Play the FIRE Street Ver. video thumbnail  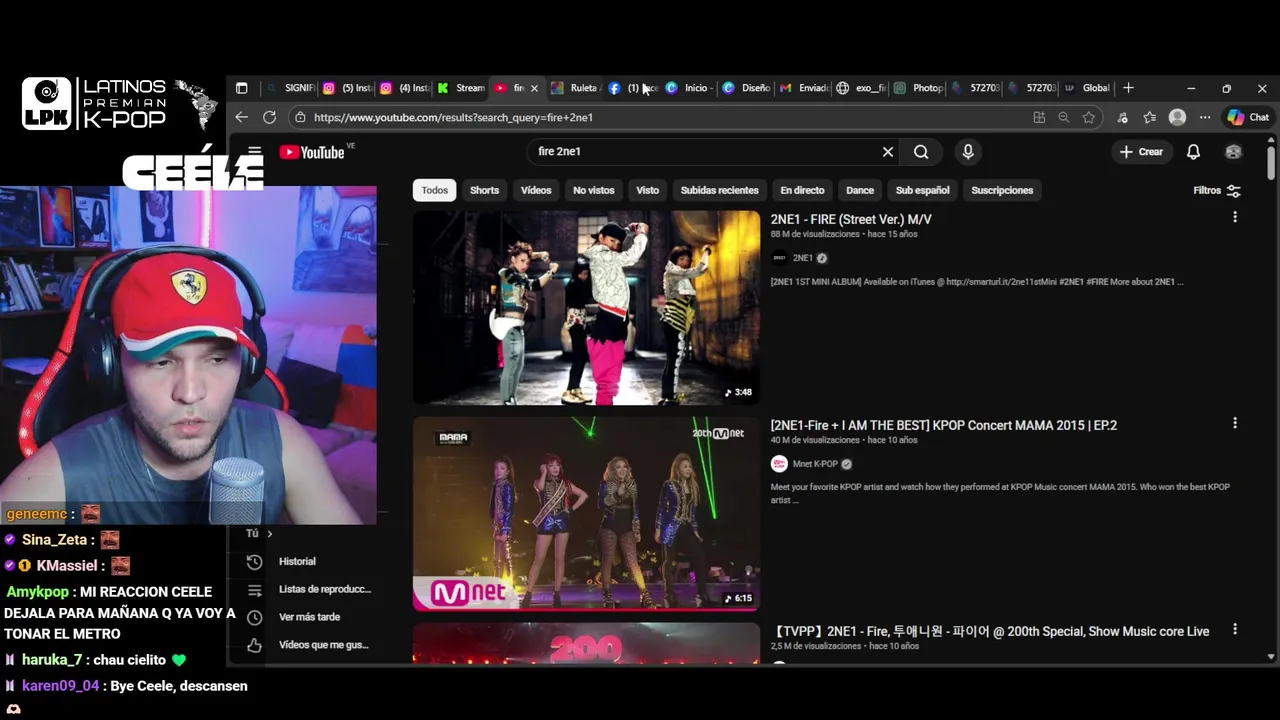pyautogui.click(x=586, y=307)
